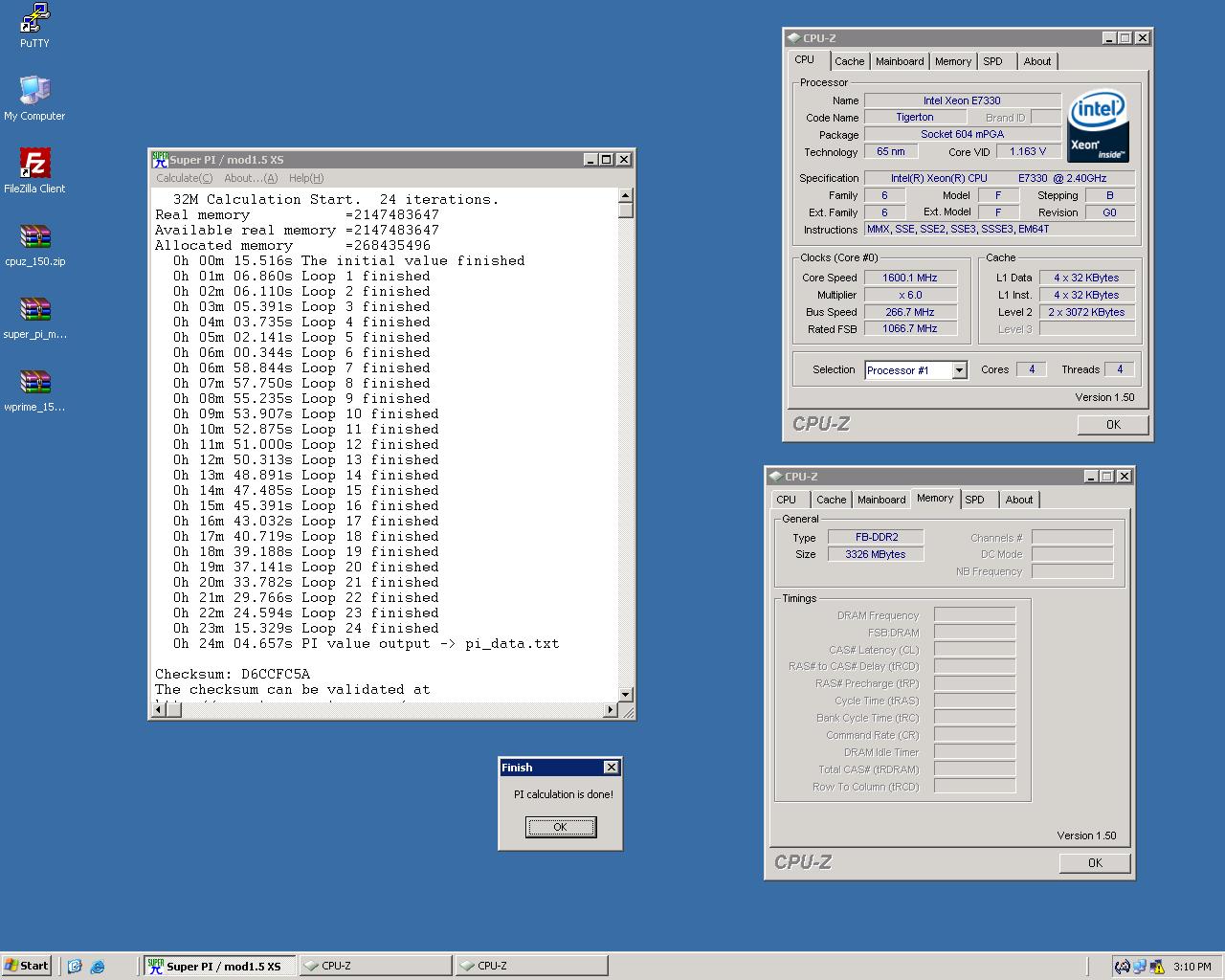Viewport: 1225px width, 980px height.
Task: Click PI value output pi_data.txt line
Action: click(x=366, y=643)
